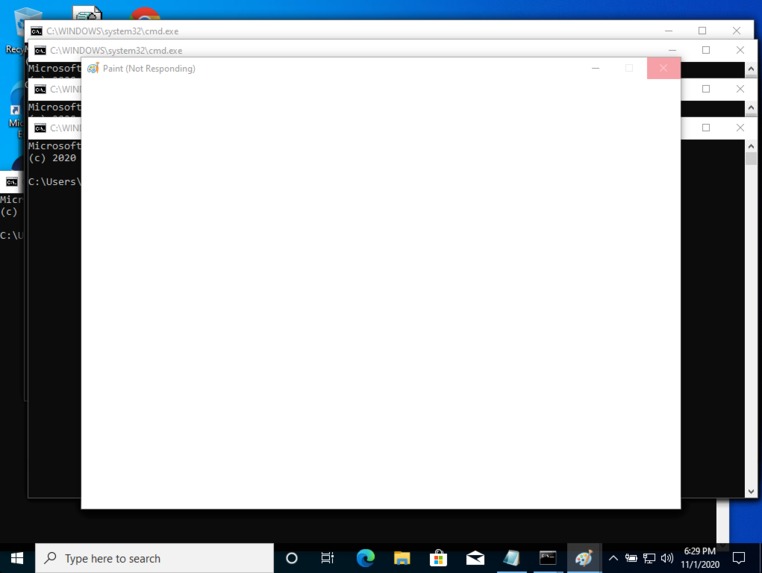Viewport: 762px width, 573px height.
Task: Click the 'C:\Users\' prompt in cmd window
Action: pyautogui.click(x=54, y=182)
